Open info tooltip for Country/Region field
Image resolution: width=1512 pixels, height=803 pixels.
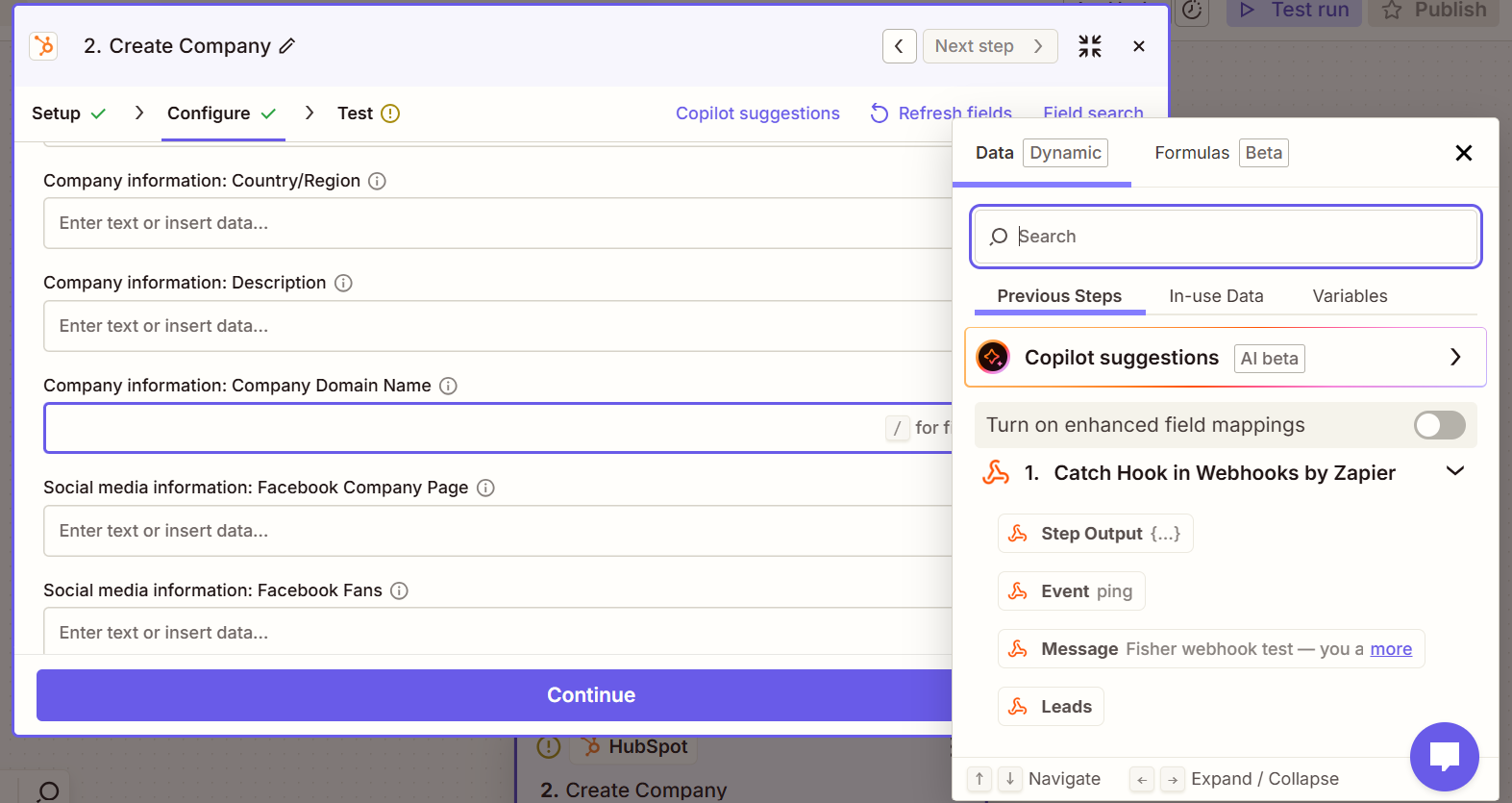coord(378,181)
